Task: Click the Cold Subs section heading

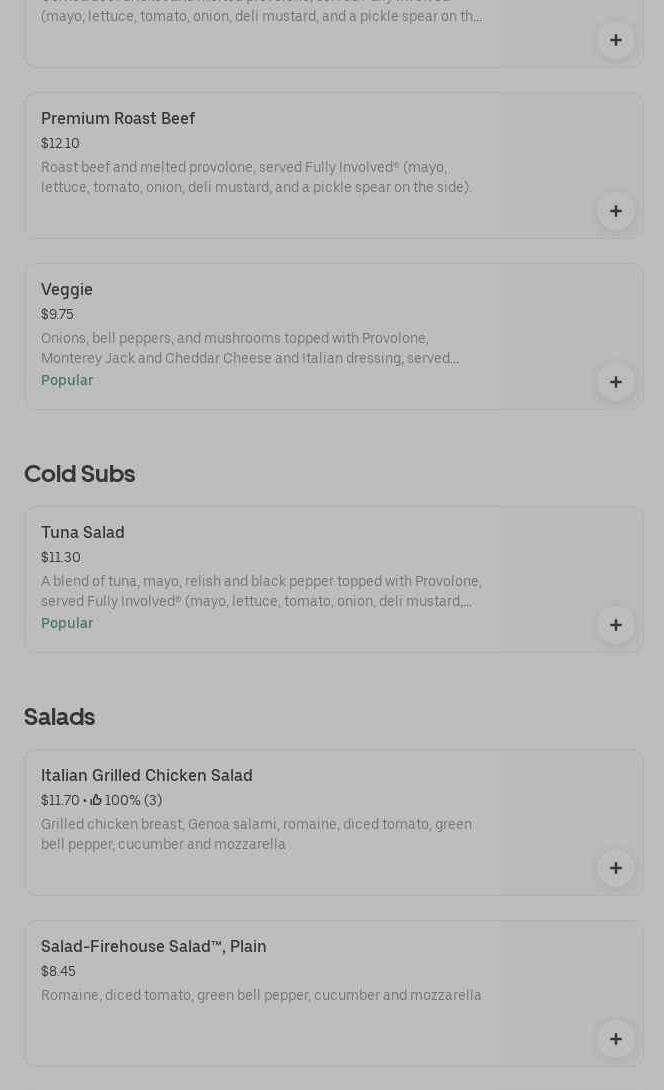Action: 80,474
